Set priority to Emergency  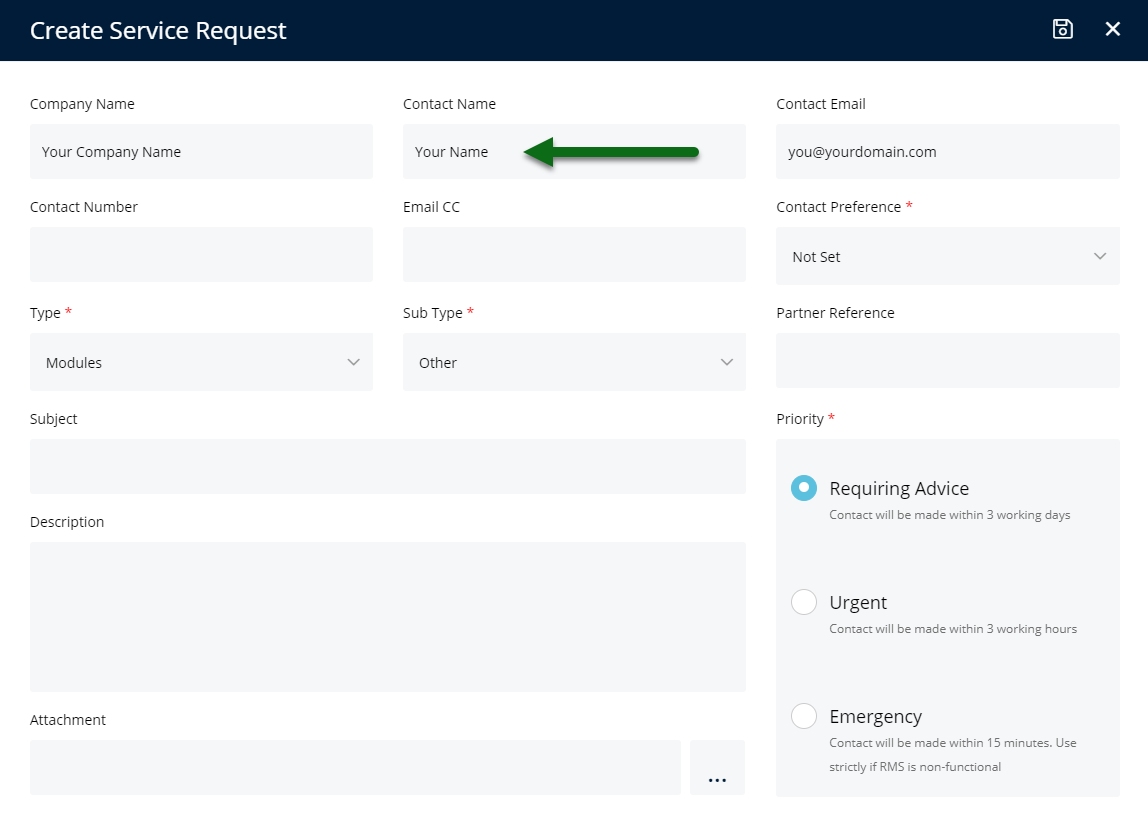[804, 715]
